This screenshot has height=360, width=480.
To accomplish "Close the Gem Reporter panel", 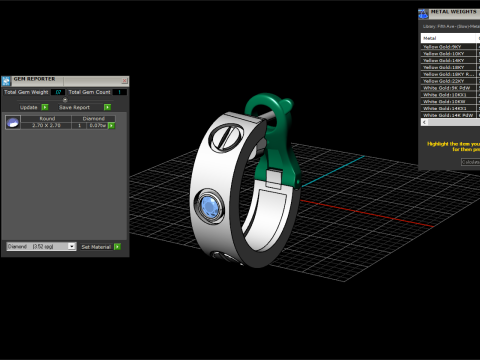I will pyautogui.click(x=124, y=81).
